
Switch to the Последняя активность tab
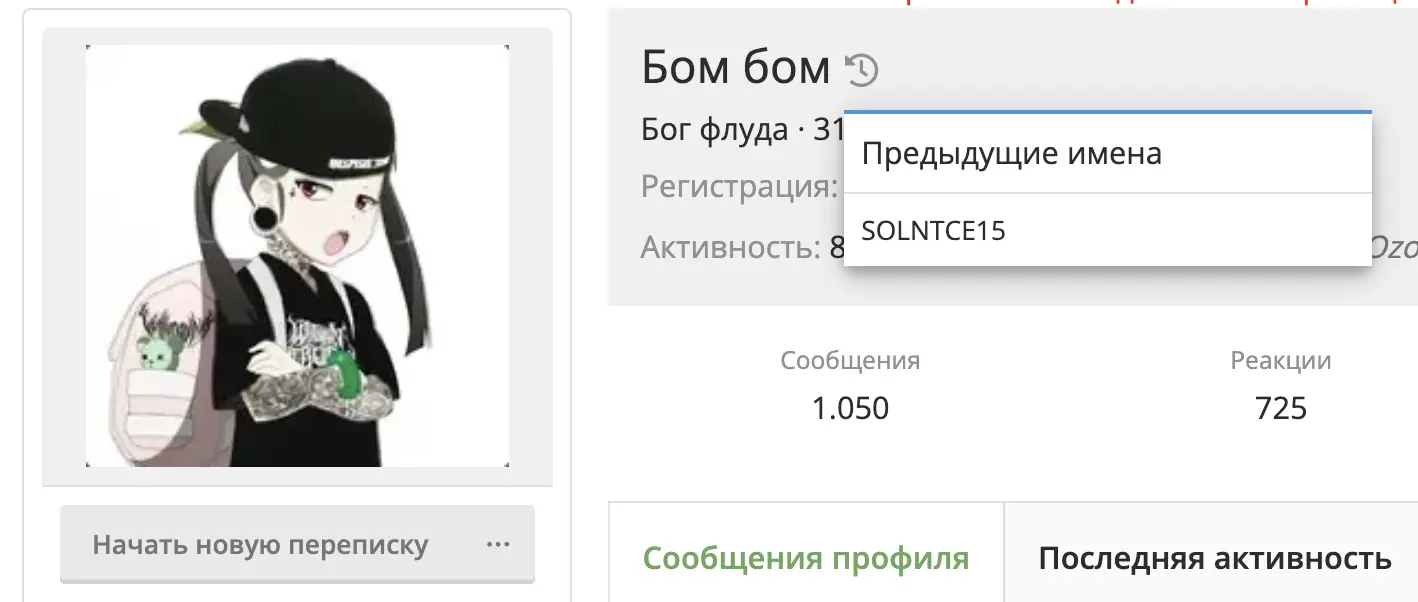1215,557
